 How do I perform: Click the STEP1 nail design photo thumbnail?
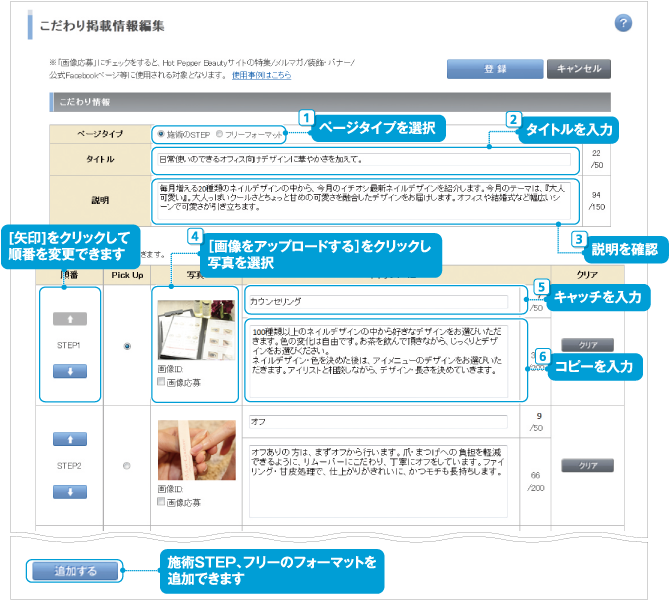pyautogui.click(x=197, y=331)
